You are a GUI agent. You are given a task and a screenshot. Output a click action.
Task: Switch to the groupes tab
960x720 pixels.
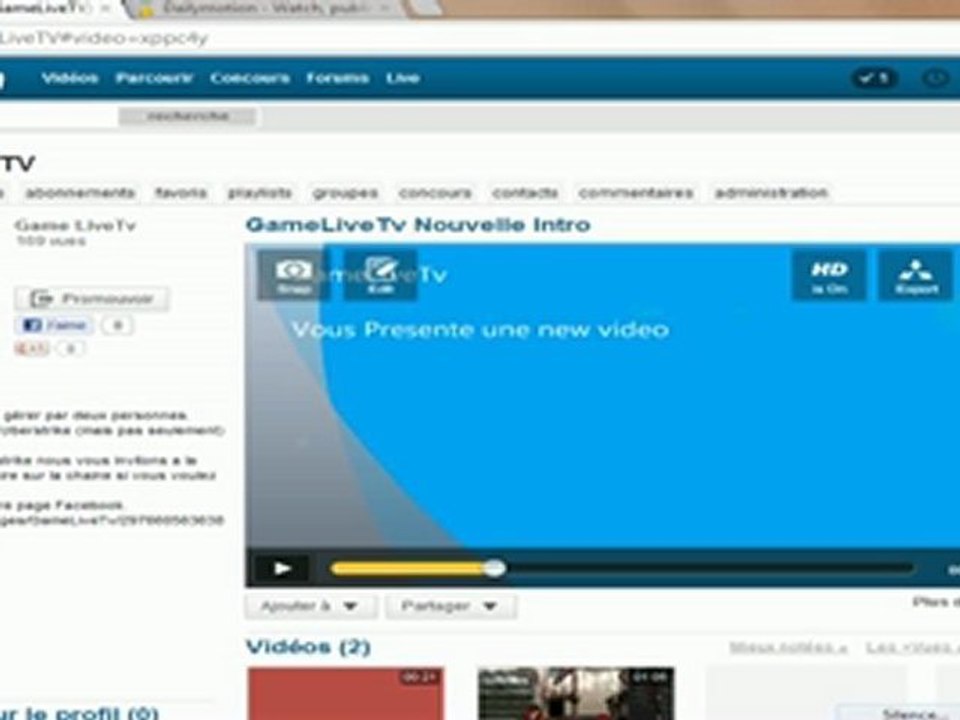point(345,193)
